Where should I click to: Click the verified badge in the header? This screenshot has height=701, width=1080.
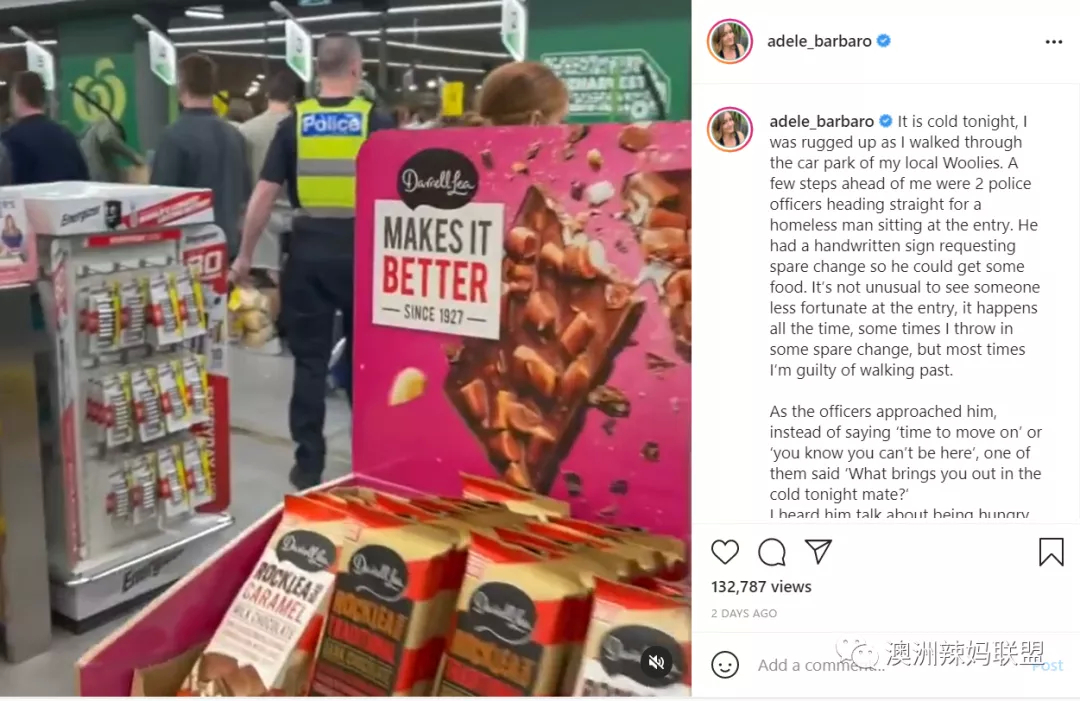(x=884, y=41)
